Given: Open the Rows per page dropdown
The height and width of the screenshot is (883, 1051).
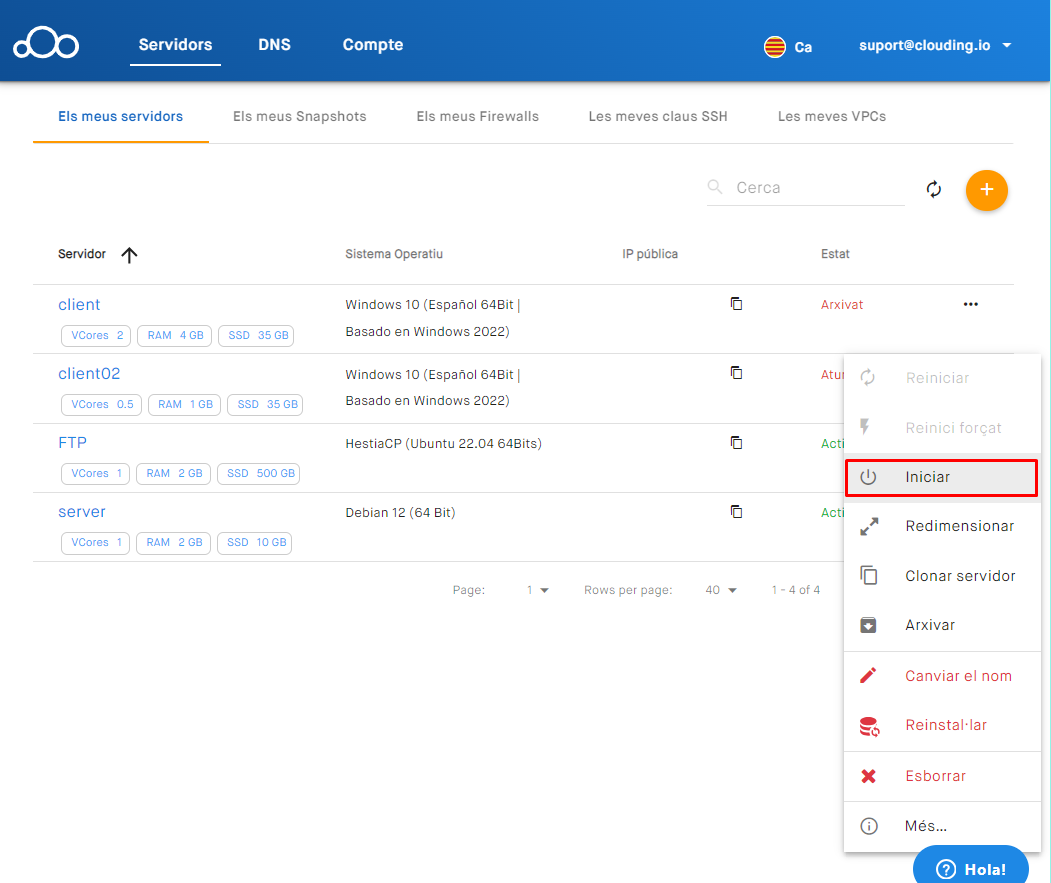Looking at the screenshot, I should point(721,590).
